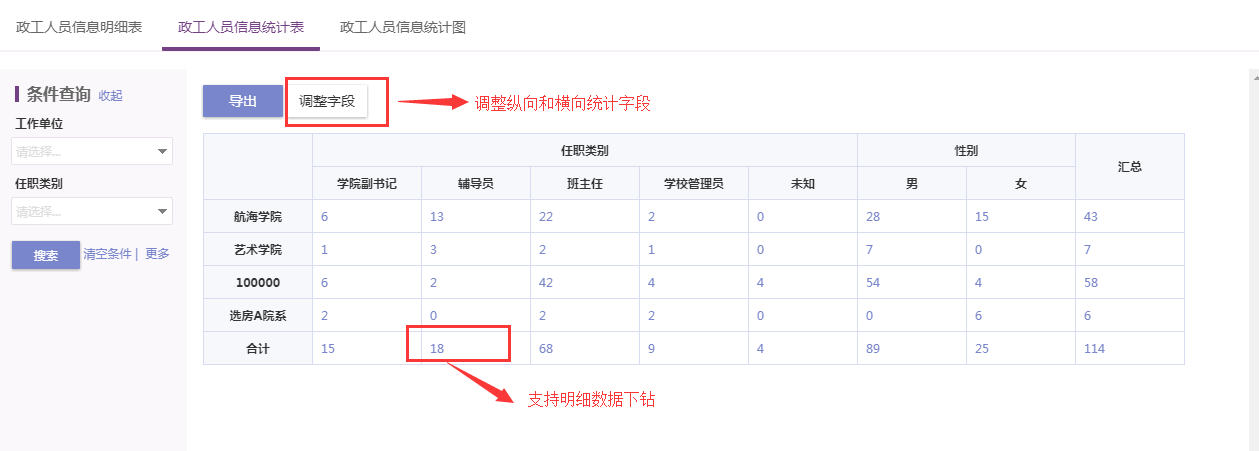Click the 班主任 column header

pyautogui.click(x=585, y=184)
